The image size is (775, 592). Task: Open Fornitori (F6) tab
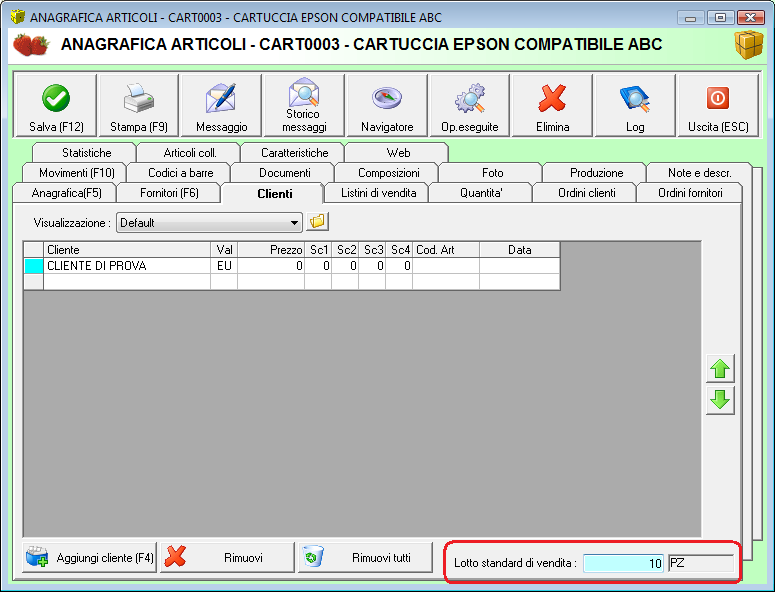169,193
